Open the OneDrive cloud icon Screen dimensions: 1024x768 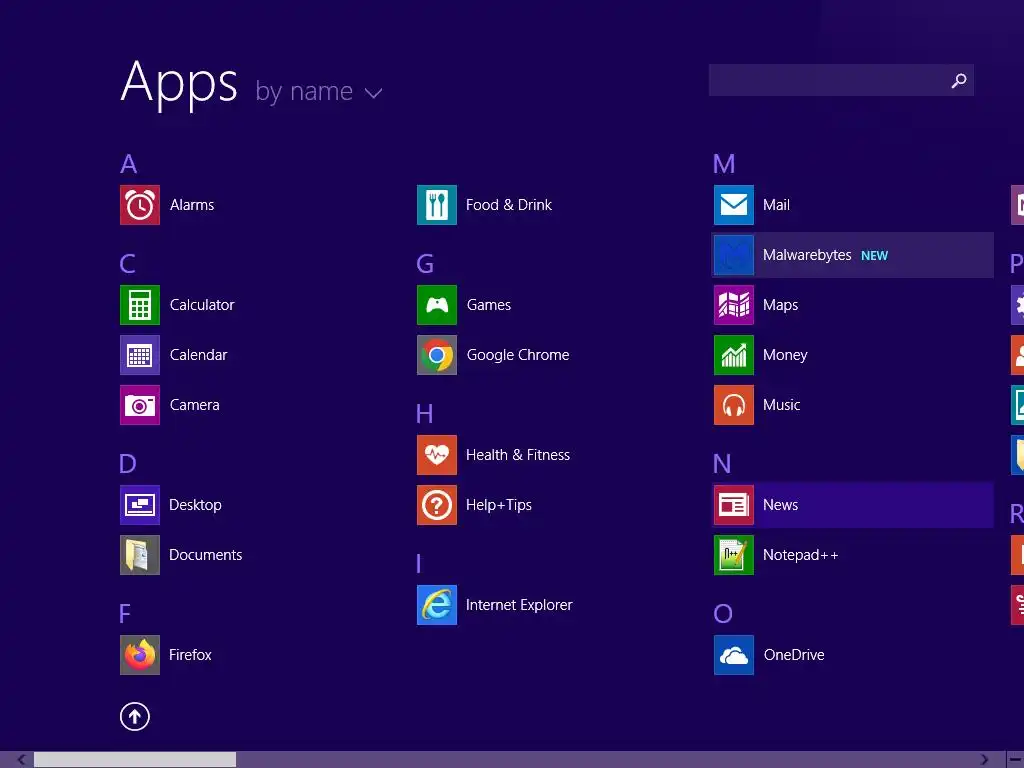tap(734, 655)
